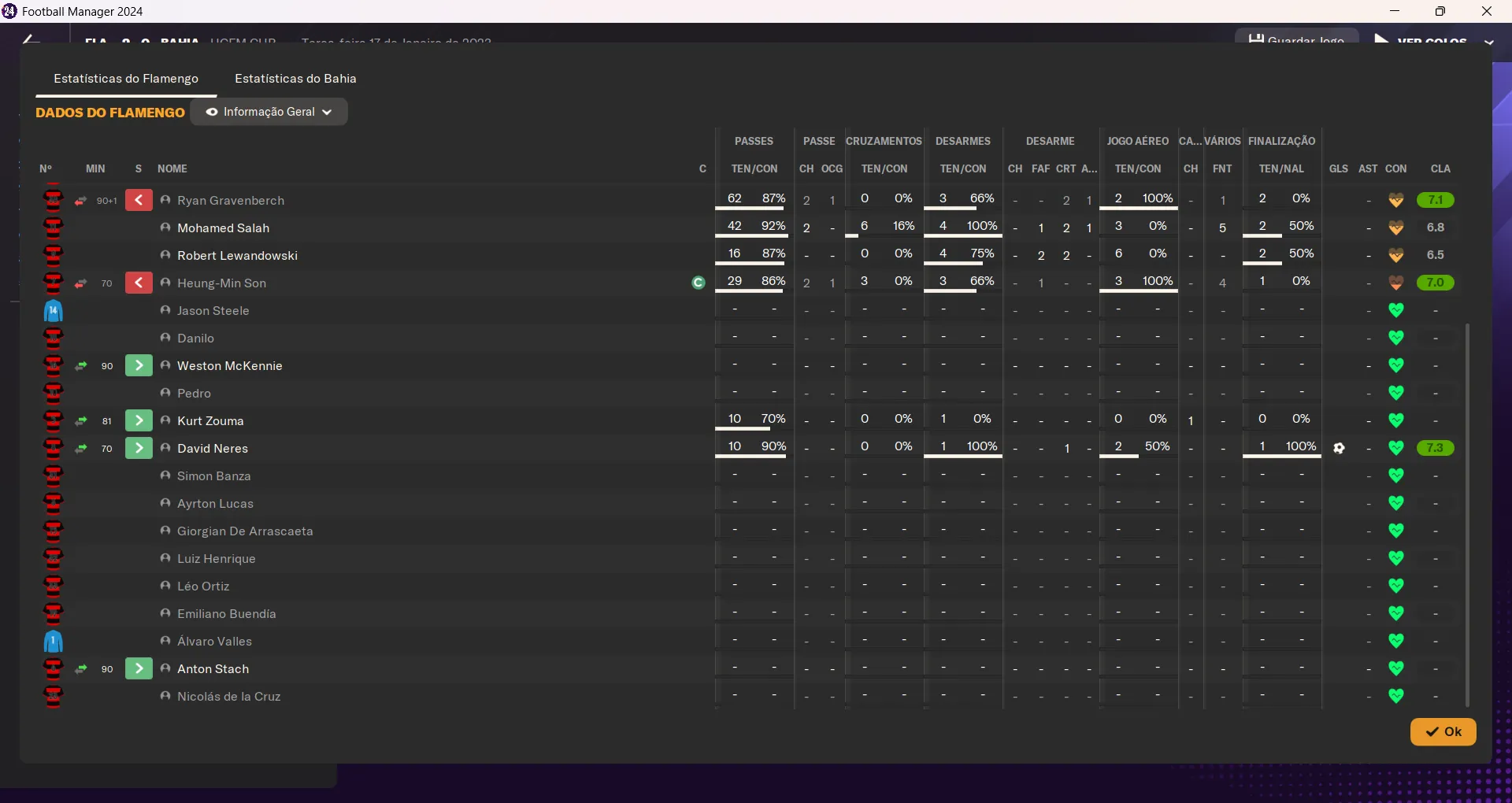Click Ryan Gravenberch's condition heart icon

pos(1396,200)
